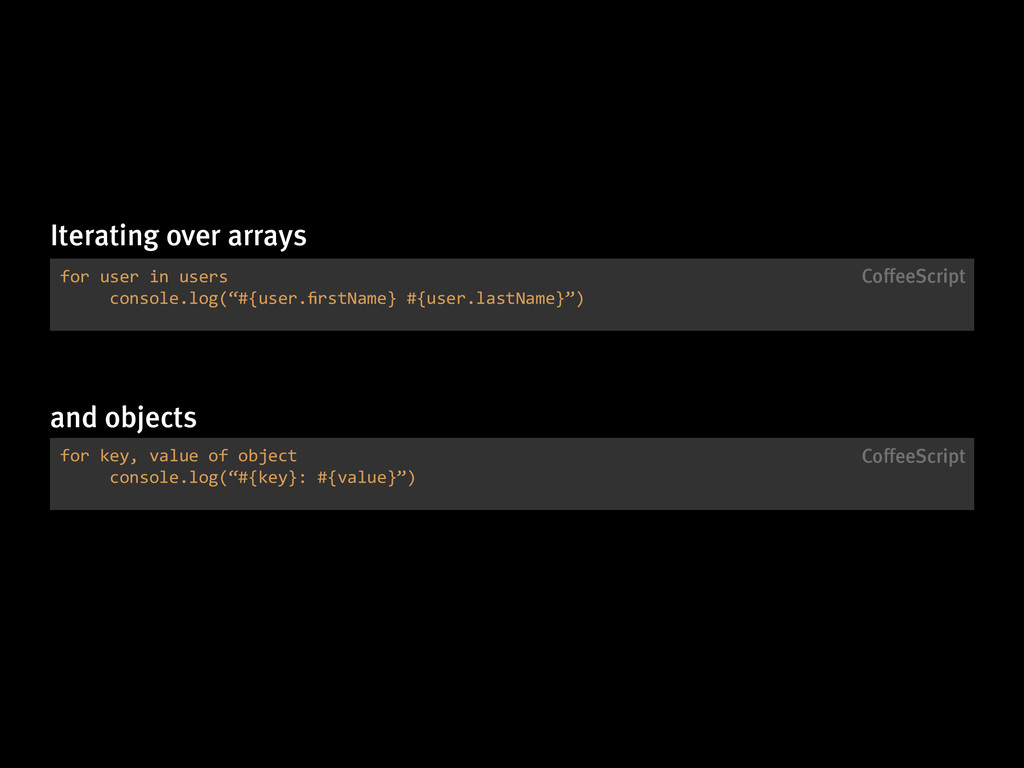
Task: Click the 'Iterating over arrays' heading
Action: tap(178, 236)
